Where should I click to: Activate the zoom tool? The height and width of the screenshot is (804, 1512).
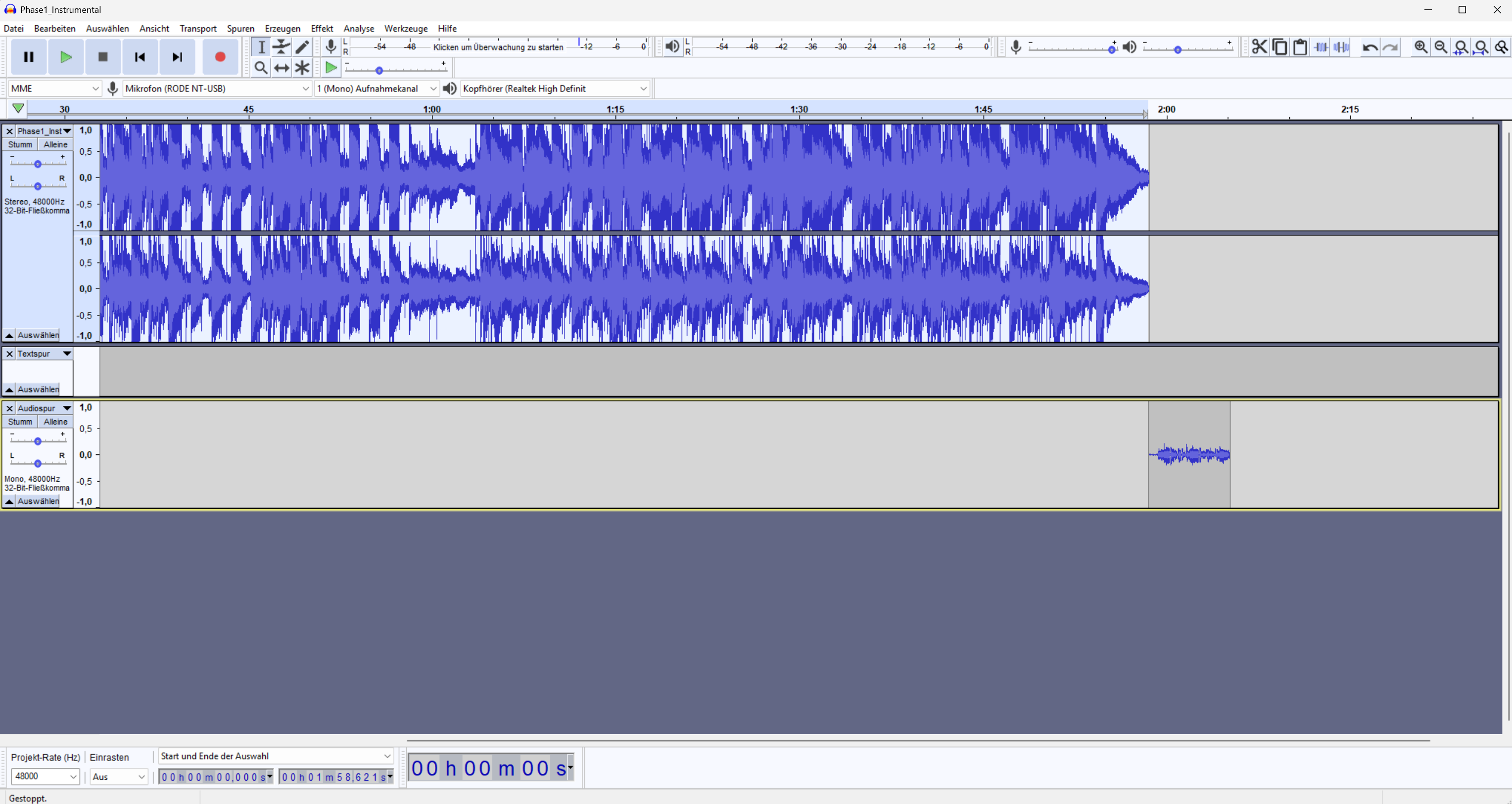[261, 67]
